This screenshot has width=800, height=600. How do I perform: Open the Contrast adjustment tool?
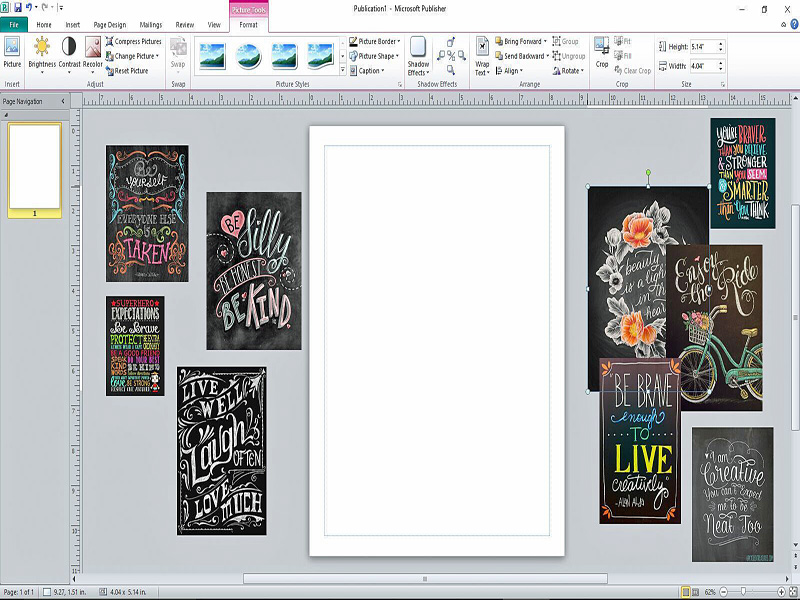(x=69, y=54)
